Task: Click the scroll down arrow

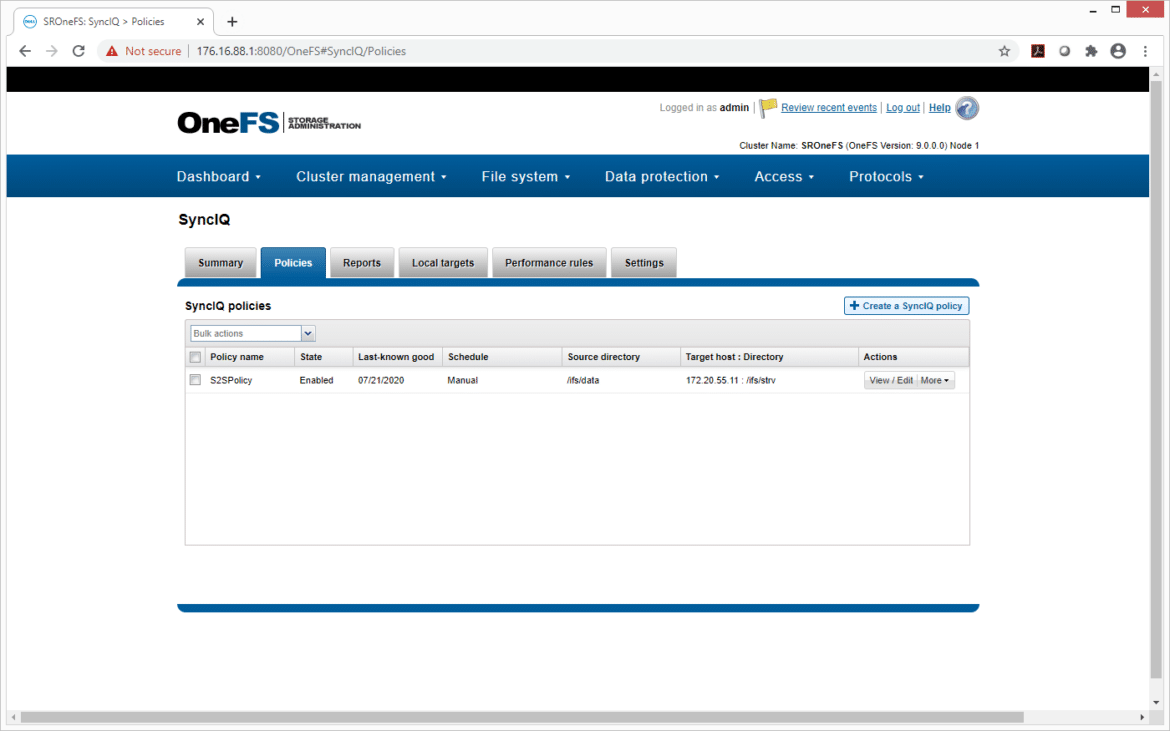Action: coord(1156,702)
